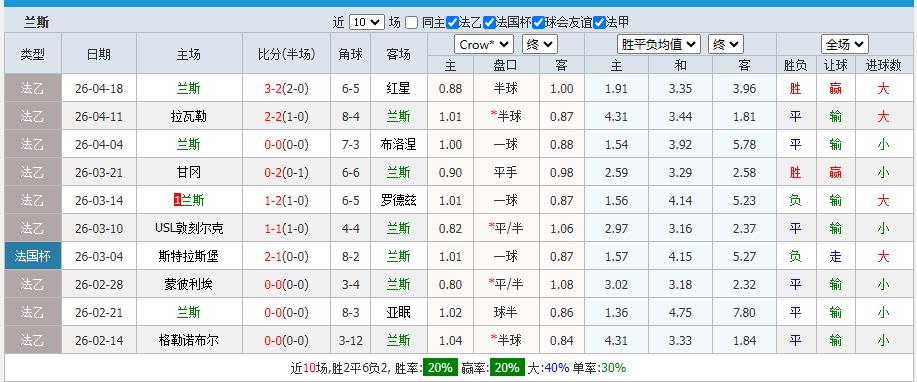This screenshot has height=382, width=917.
Task: Click the 角球 column header
Action: [350, 54]
